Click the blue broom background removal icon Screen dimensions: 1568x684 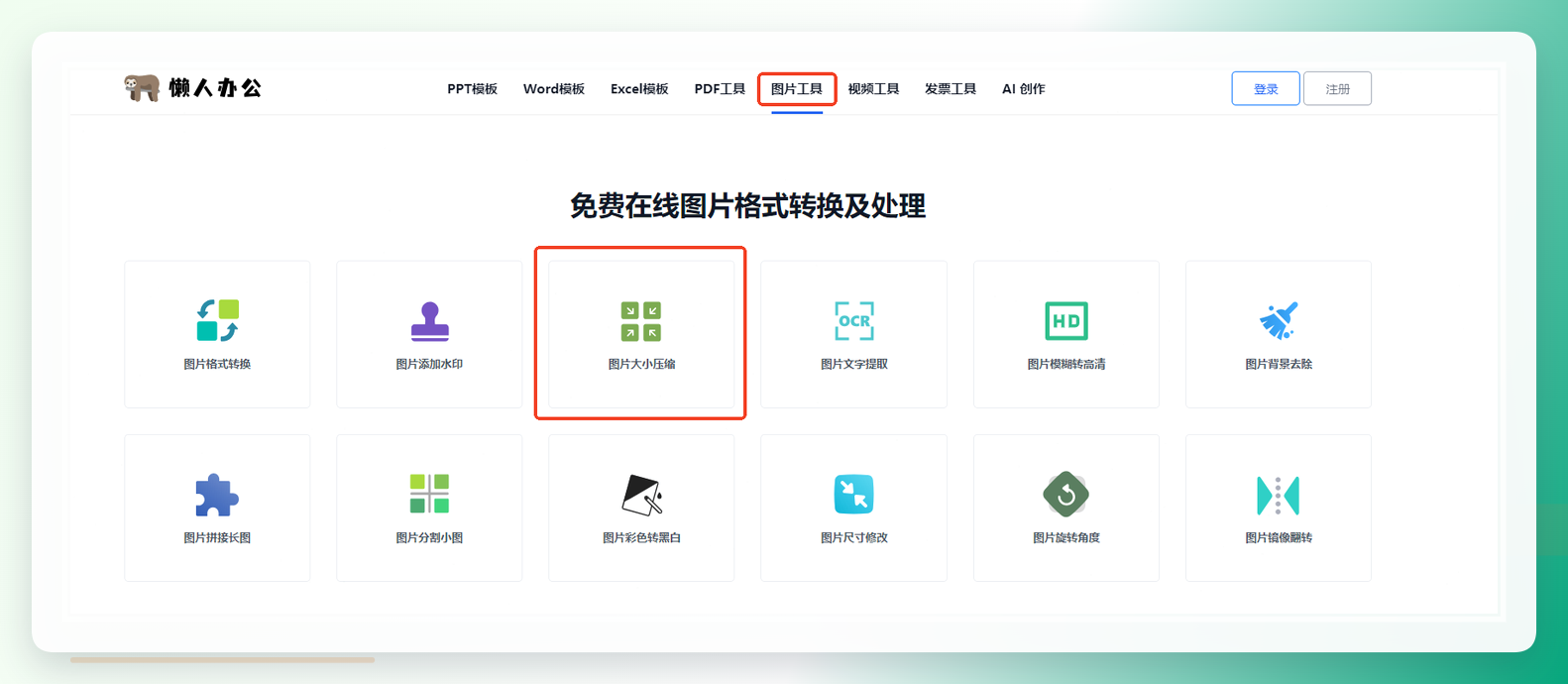[1279, 320]
